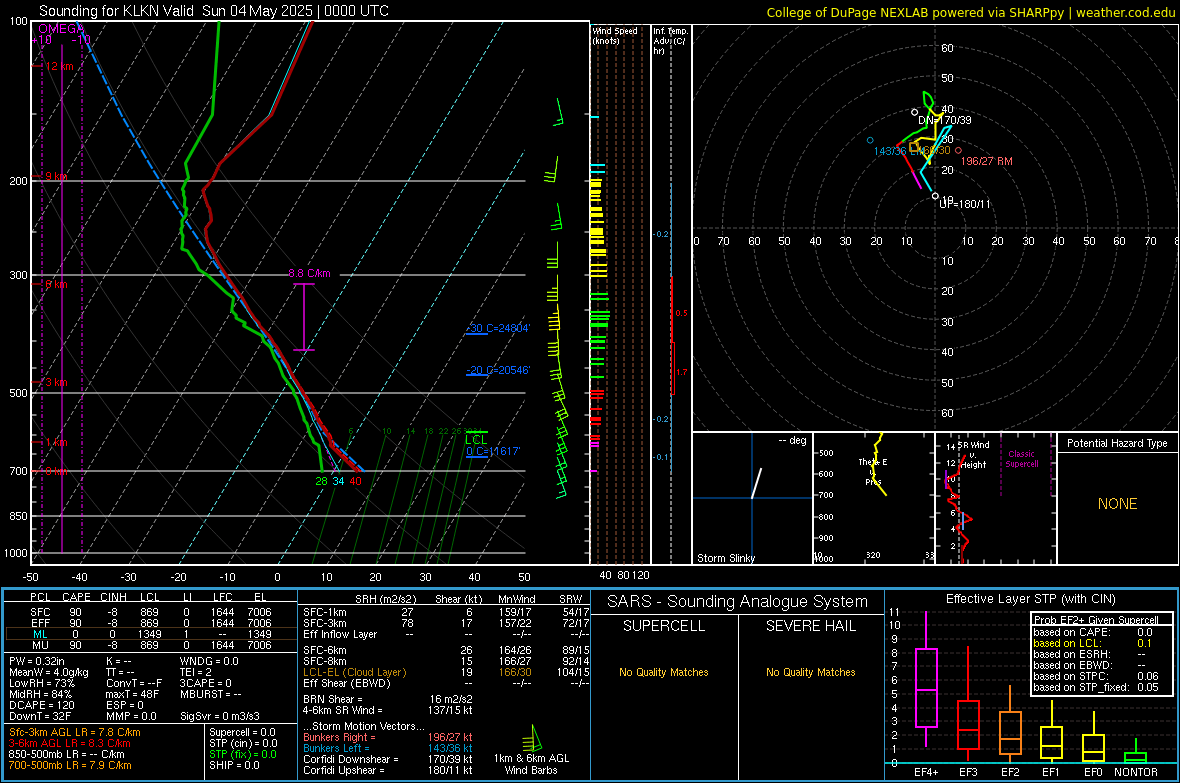Click the 'MeanW = 4.0g/kg' value
This screenshot has height=783, width=1180.
[48, 672]
